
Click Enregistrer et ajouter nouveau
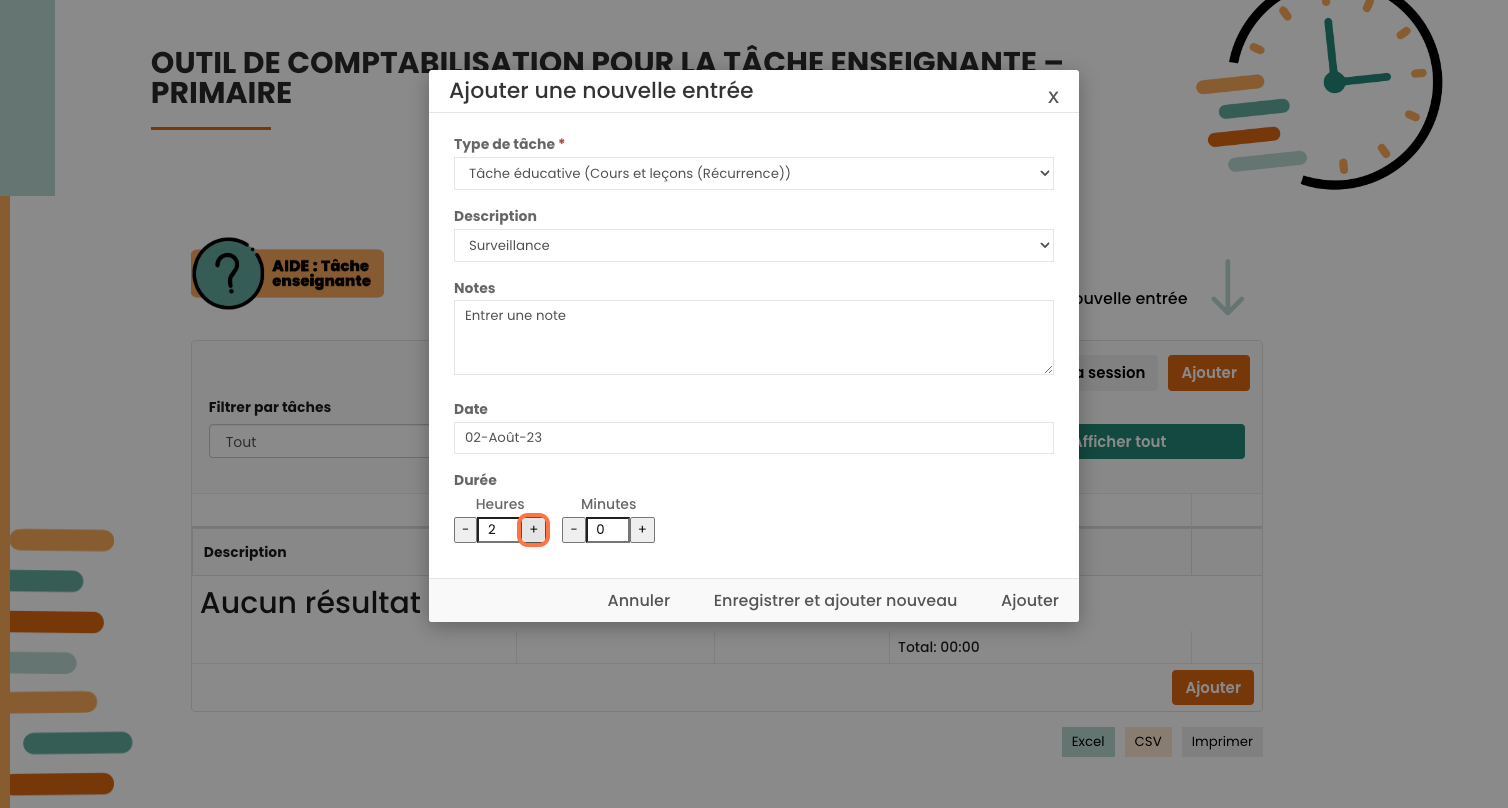(x=835, y=600)
